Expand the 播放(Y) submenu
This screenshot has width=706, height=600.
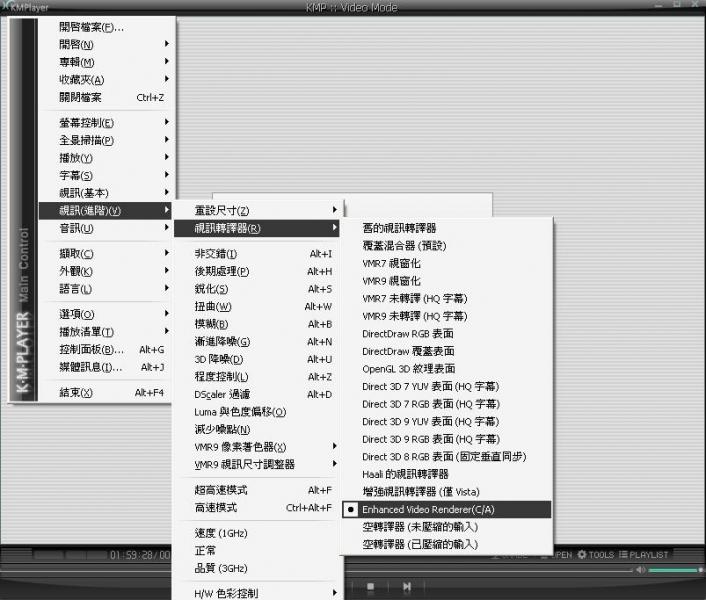tap(105, 158)
